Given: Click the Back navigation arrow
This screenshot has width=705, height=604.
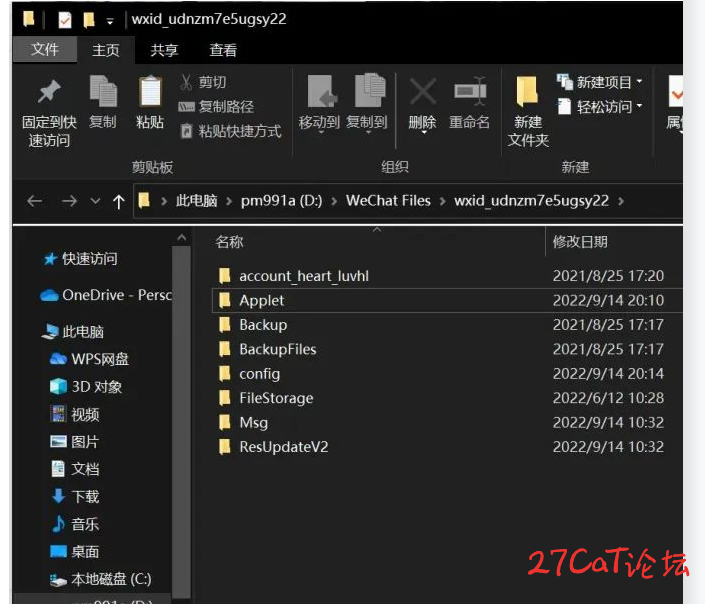Looking at the screenshot, I should (x=35, y=201).
